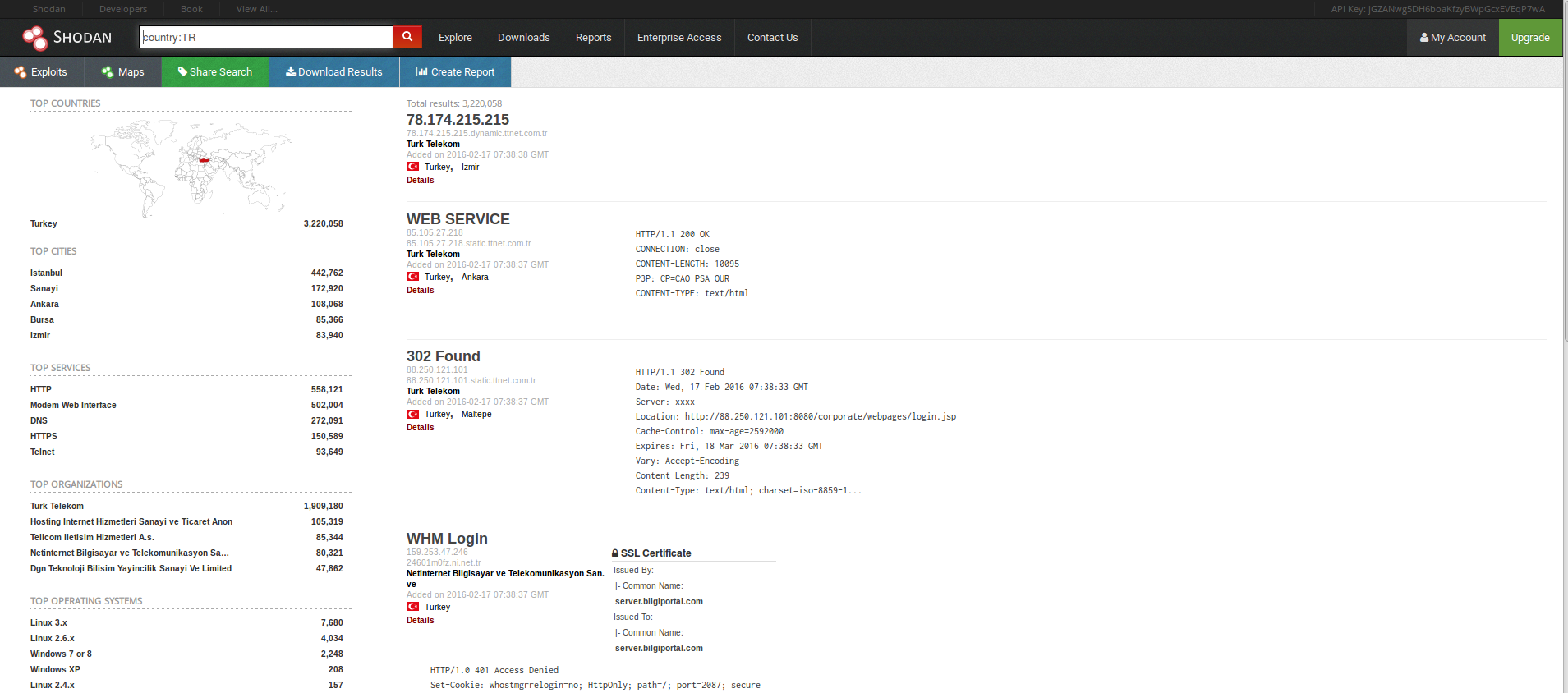The image size is (1568, 693).
Task: Click Share Search button
Action: (215, 72)
